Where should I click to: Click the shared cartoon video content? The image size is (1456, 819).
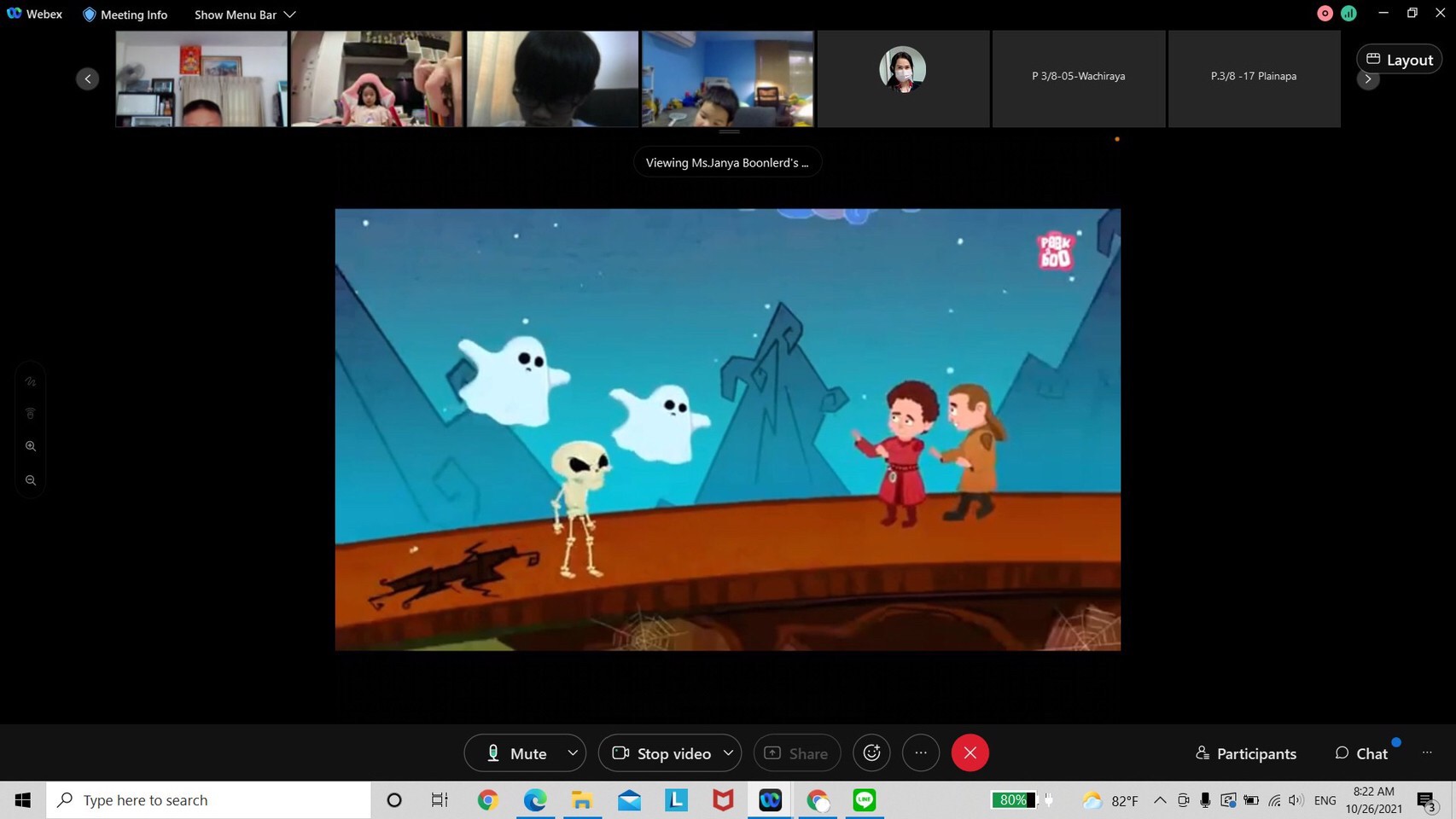727,429
